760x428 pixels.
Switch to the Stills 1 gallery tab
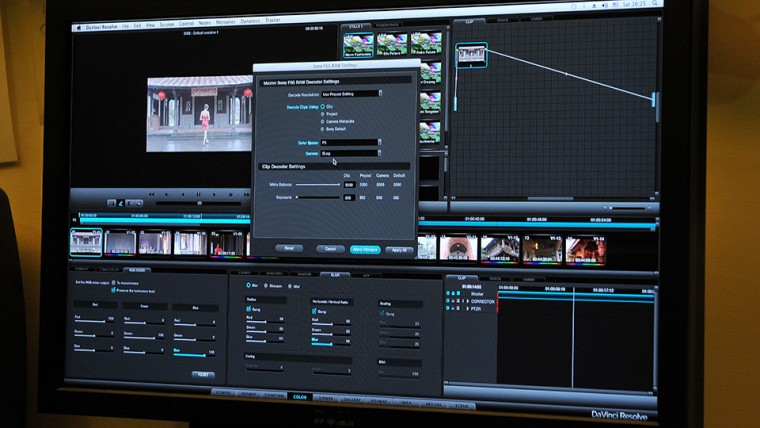tap(356, 26)
